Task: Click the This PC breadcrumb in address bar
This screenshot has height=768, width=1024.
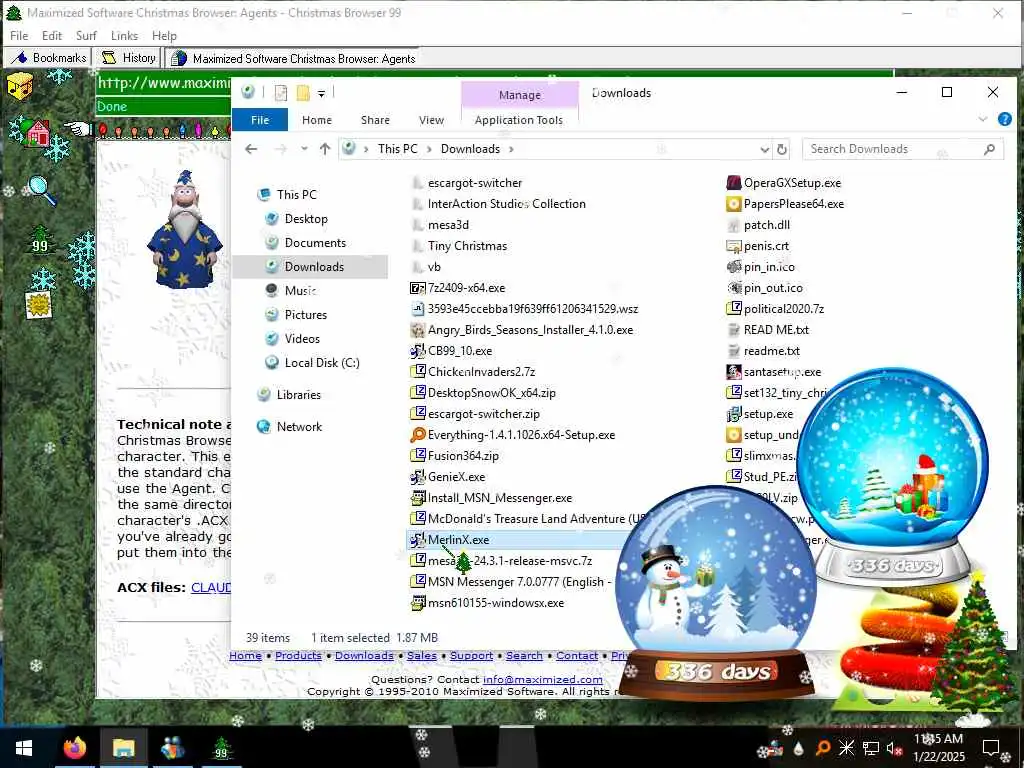Action: click(397, 149)
